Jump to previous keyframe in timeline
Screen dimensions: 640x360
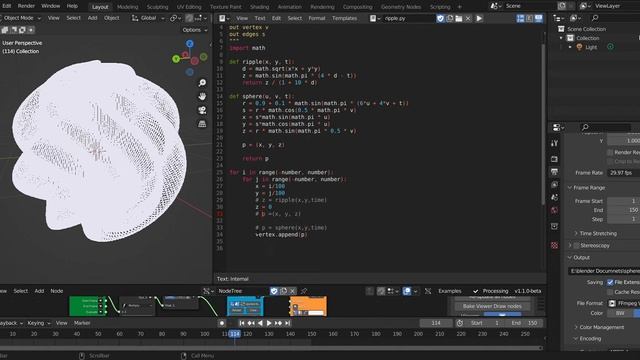pyautogui.click(x=251, y=323)
